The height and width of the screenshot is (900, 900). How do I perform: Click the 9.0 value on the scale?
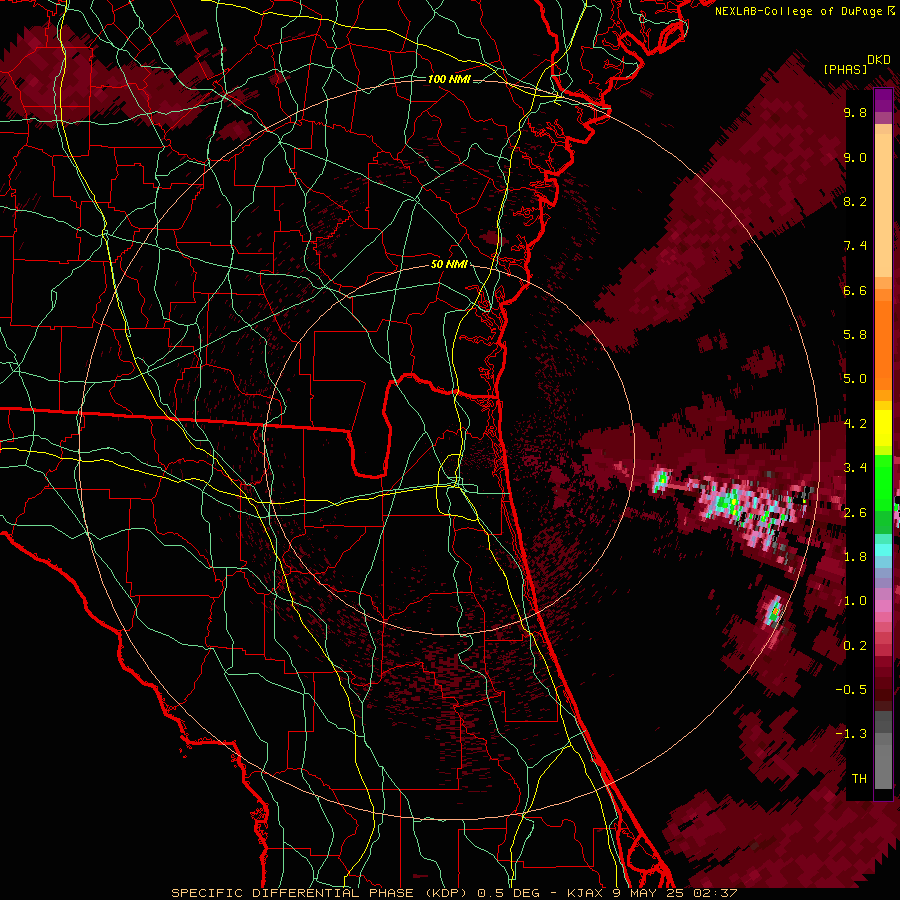tap(855, 158)
